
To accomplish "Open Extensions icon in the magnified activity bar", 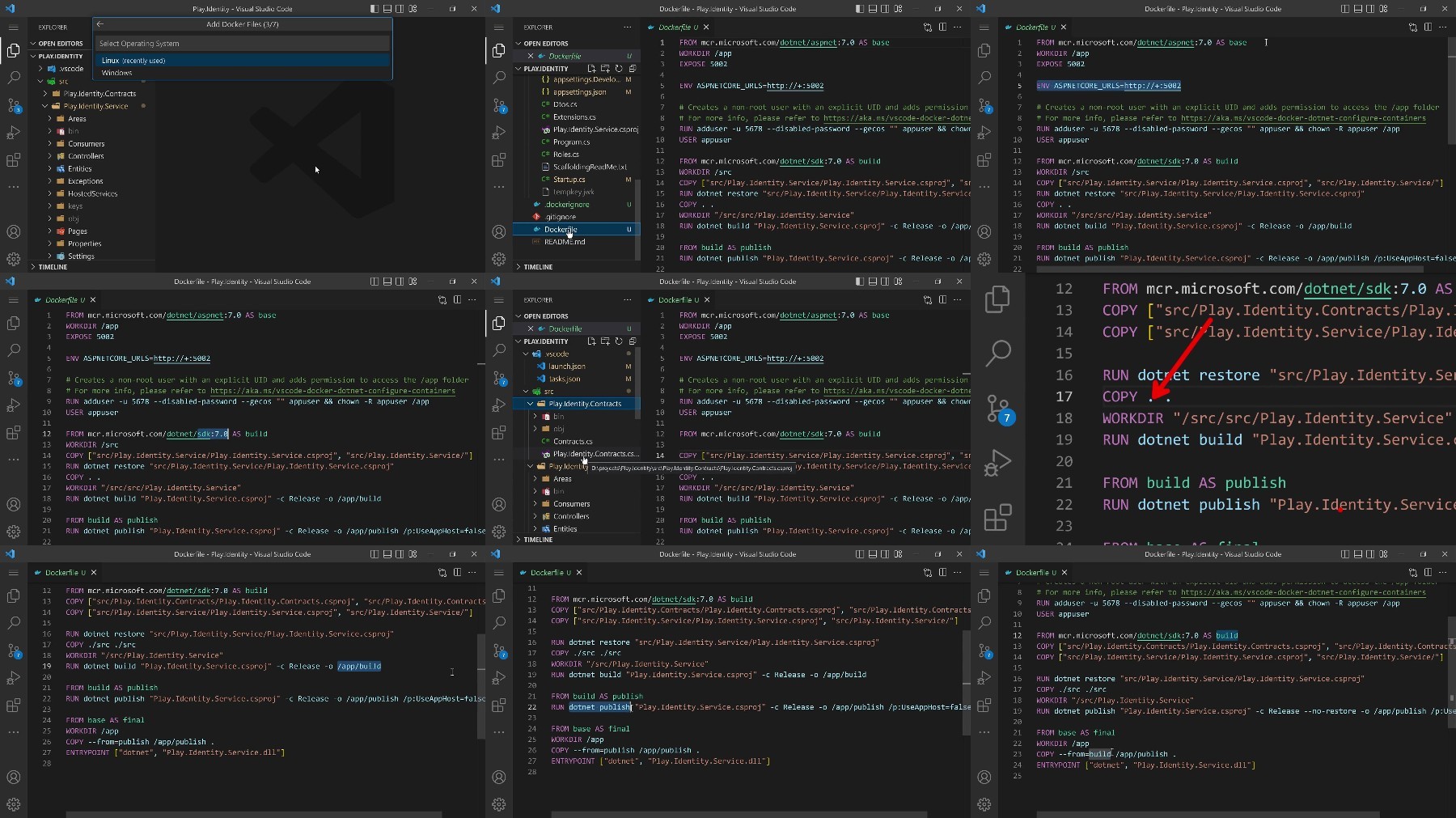I will pyautogui.click(x=997, y=517).
